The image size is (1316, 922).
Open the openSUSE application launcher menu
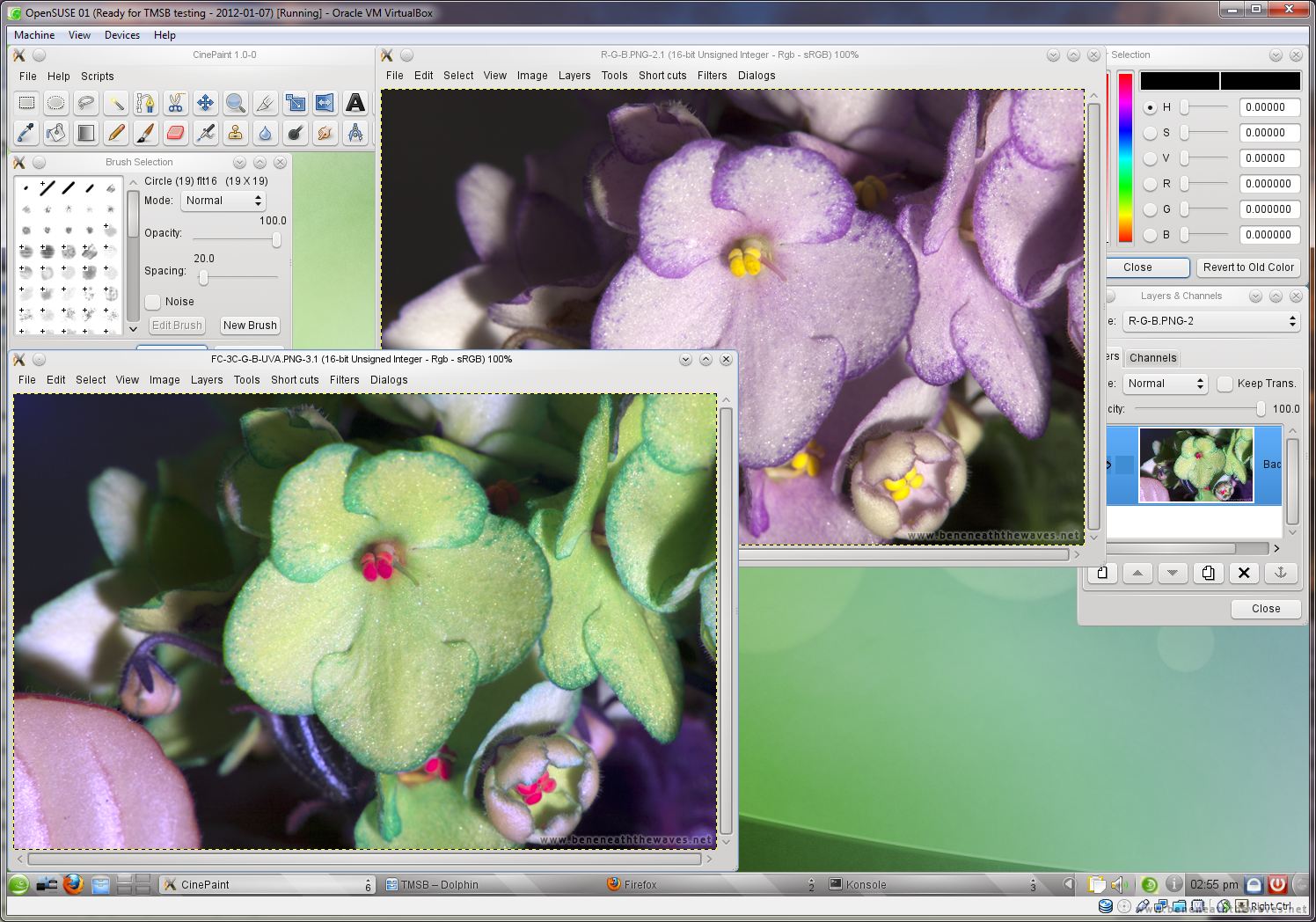tap(18, 884)
